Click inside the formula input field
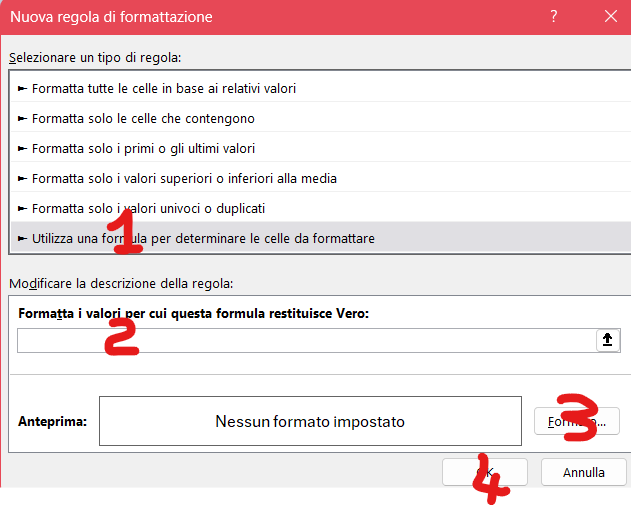 pos(300,341)
